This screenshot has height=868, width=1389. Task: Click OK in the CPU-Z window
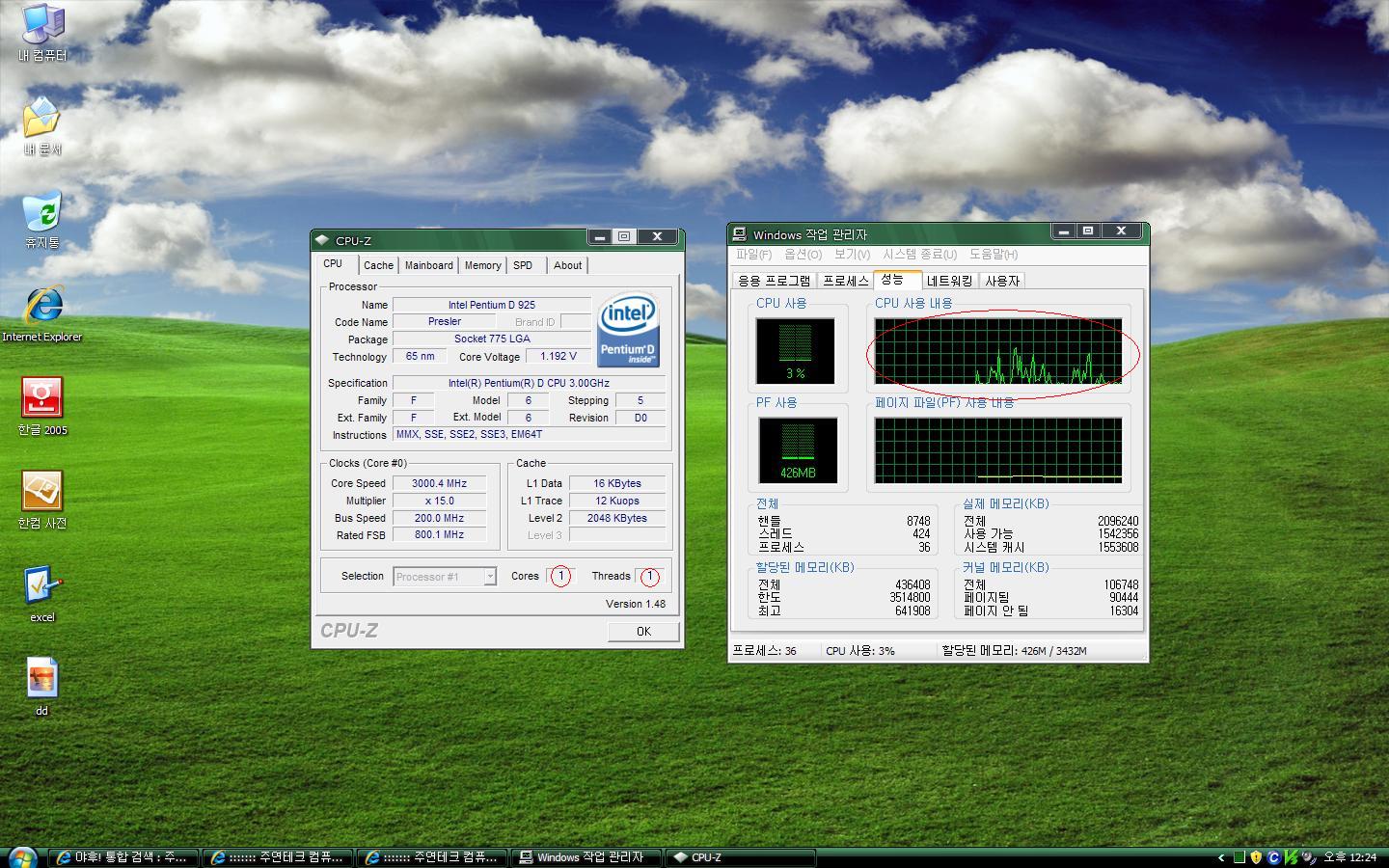(643, 631)
